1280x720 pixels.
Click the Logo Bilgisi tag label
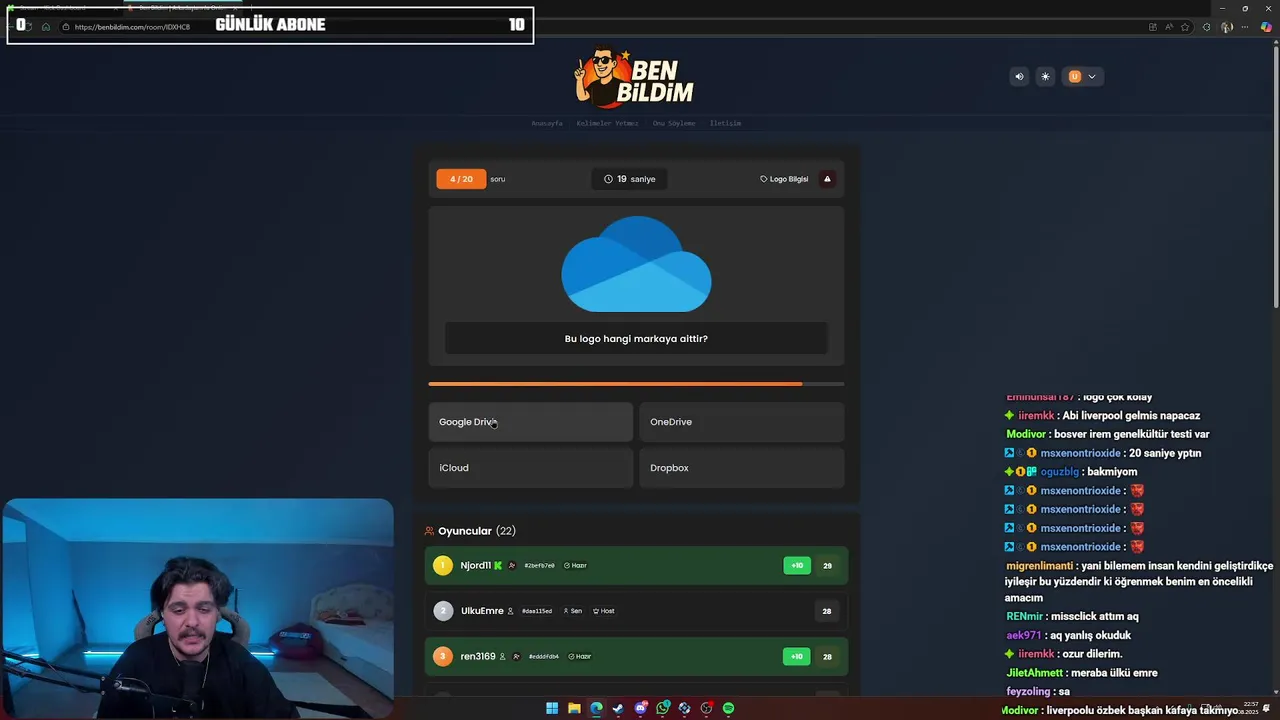pyautogui.click(x=784, y=179)
